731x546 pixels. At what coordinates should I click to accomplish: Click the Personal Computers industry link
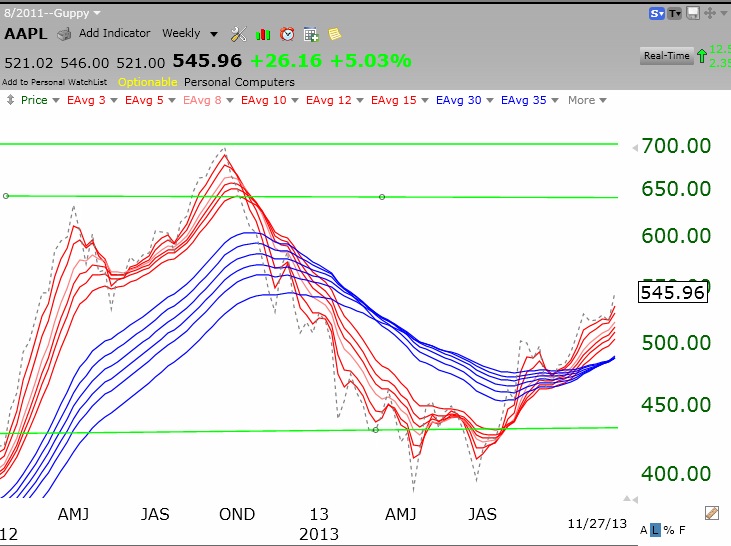point(239,82)
